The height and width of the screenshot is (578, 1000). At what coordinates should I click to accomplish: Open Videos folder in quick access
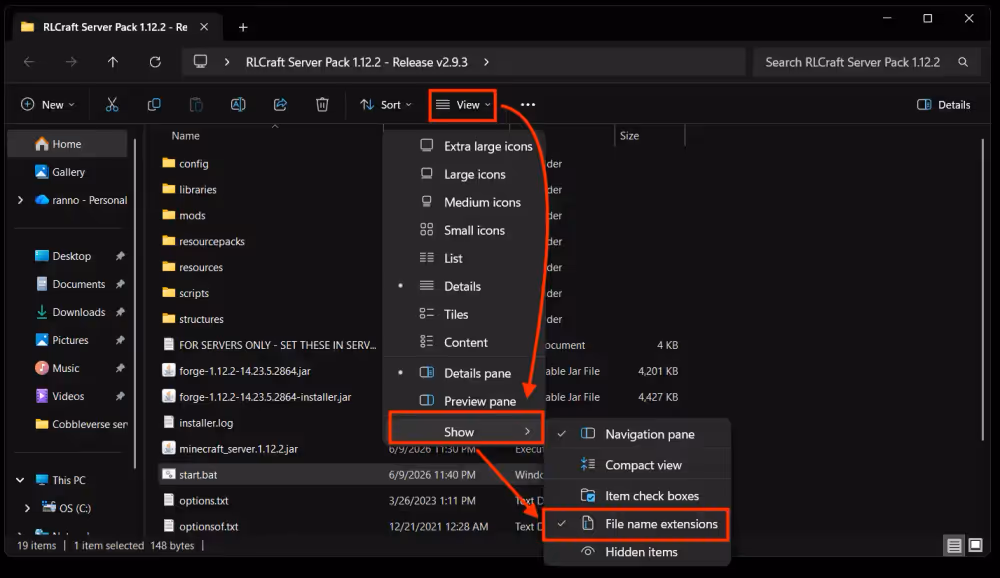[x=68, y=396]
